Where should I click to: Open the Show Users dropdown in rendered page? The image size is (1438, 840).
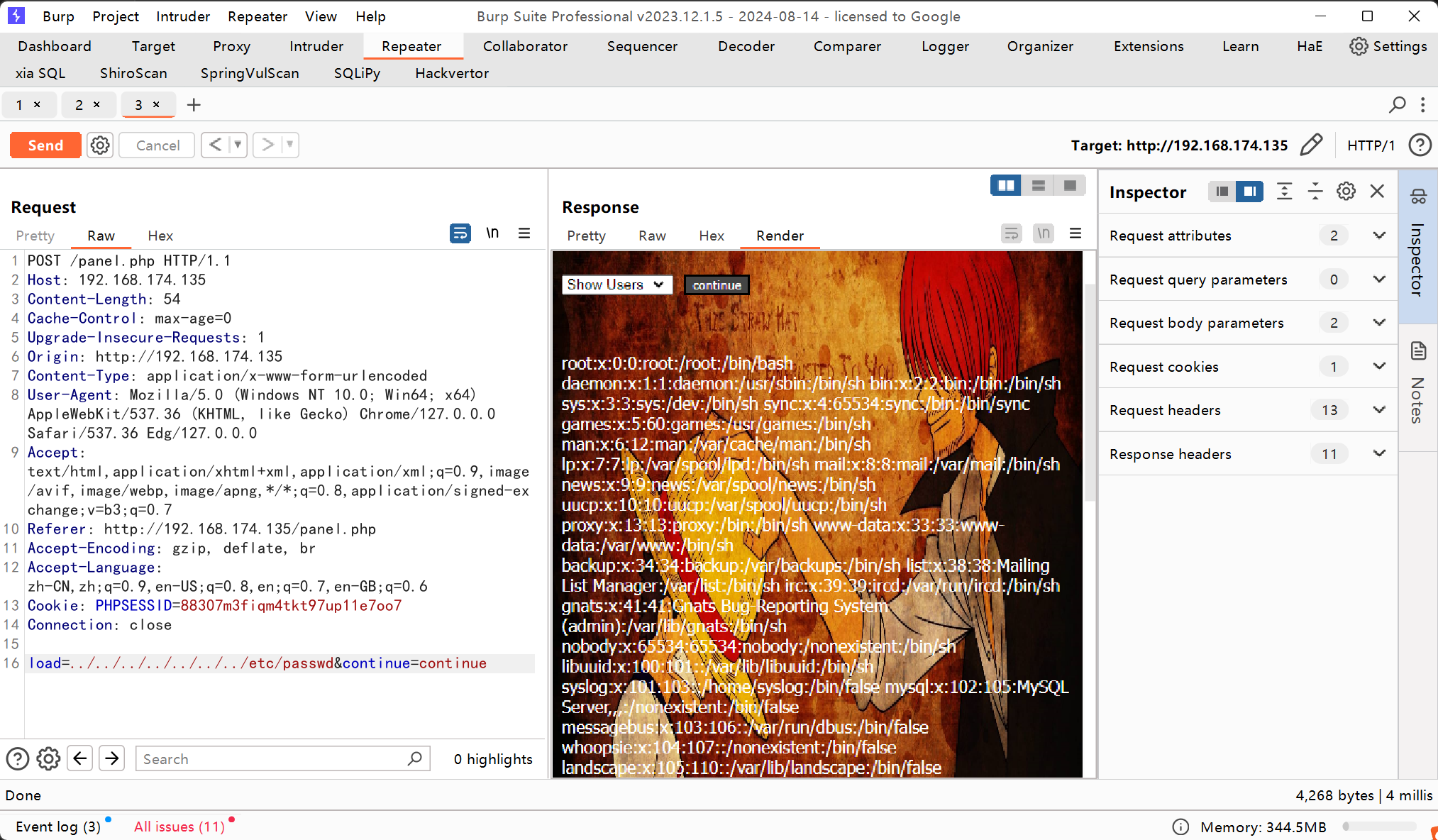click(617, 284)
